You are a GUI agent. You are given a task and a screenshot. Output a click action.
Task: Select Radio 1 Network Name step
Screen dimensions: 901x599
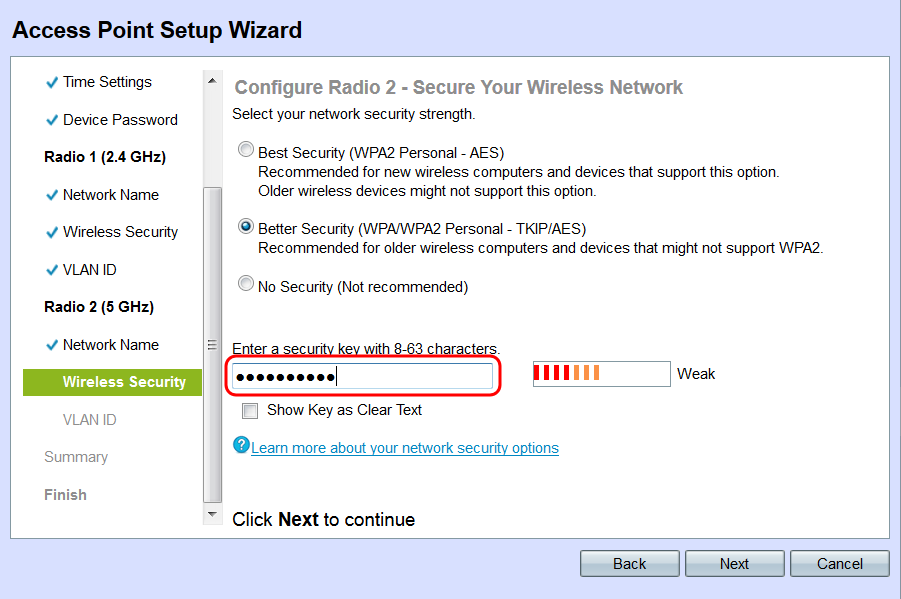click(110, 195)
